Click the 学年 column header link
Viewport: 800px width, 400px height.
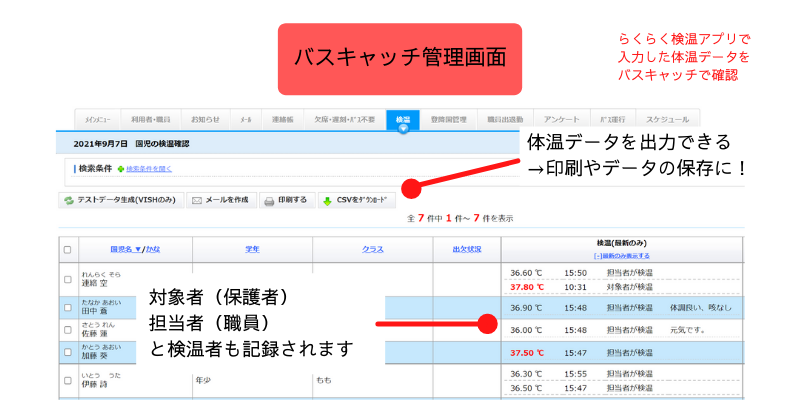[252, 249]
